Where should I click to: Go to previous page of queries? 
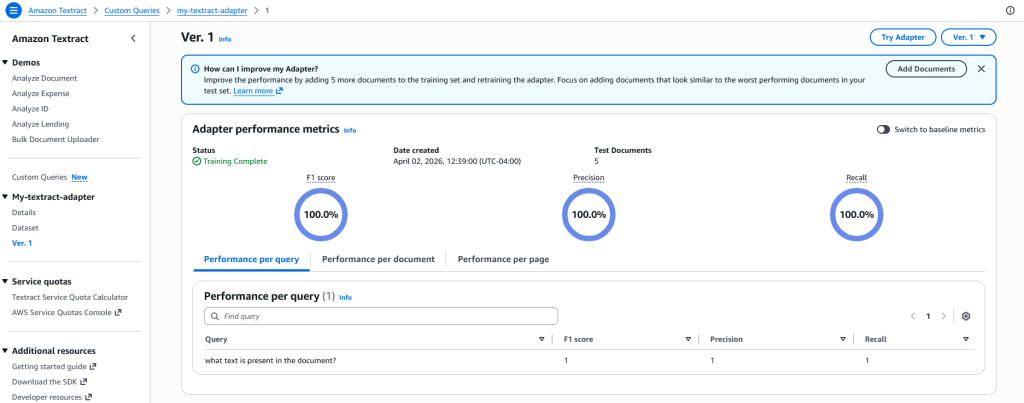click(913, 316)
